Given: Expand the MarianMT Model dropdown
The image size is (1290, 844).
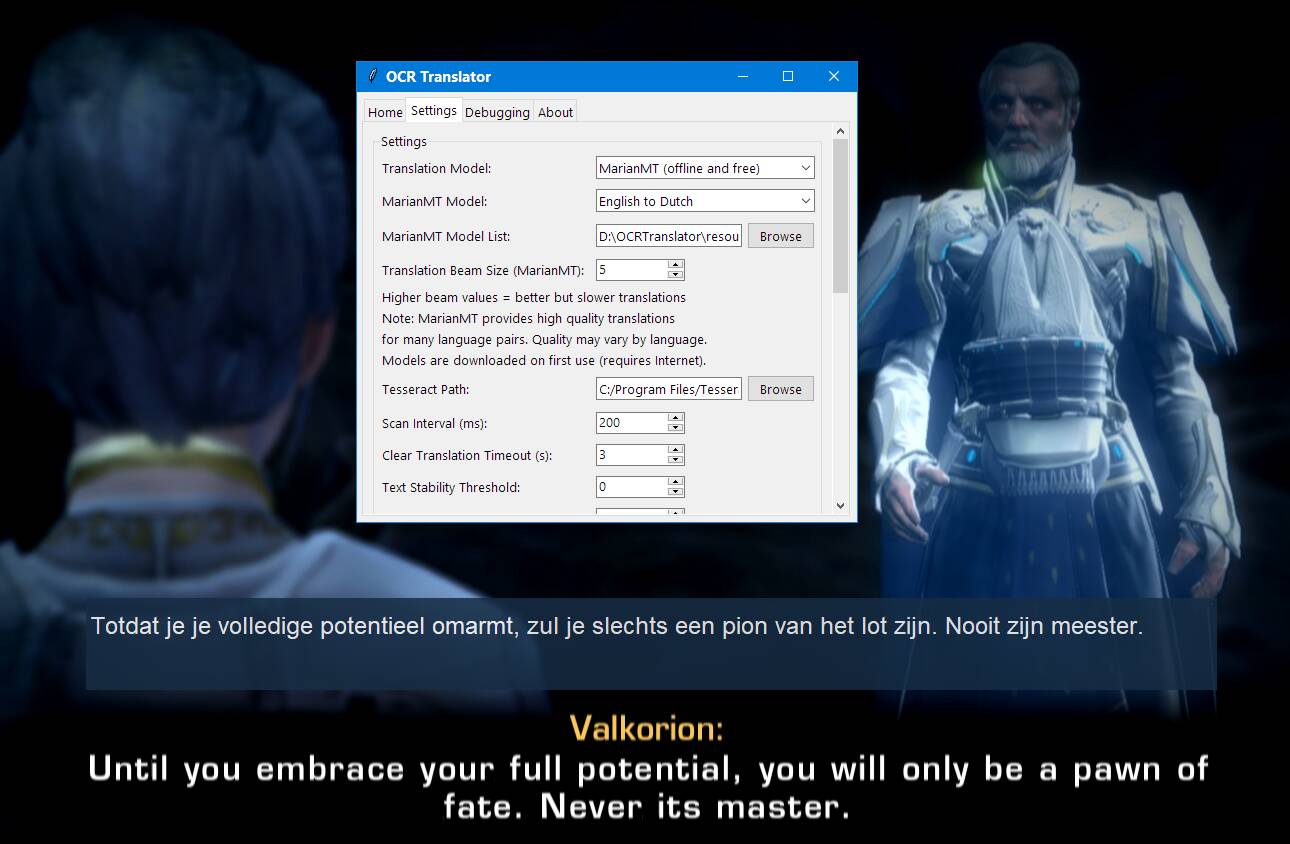Looking at the screenshot, I should tap(705, 201).
